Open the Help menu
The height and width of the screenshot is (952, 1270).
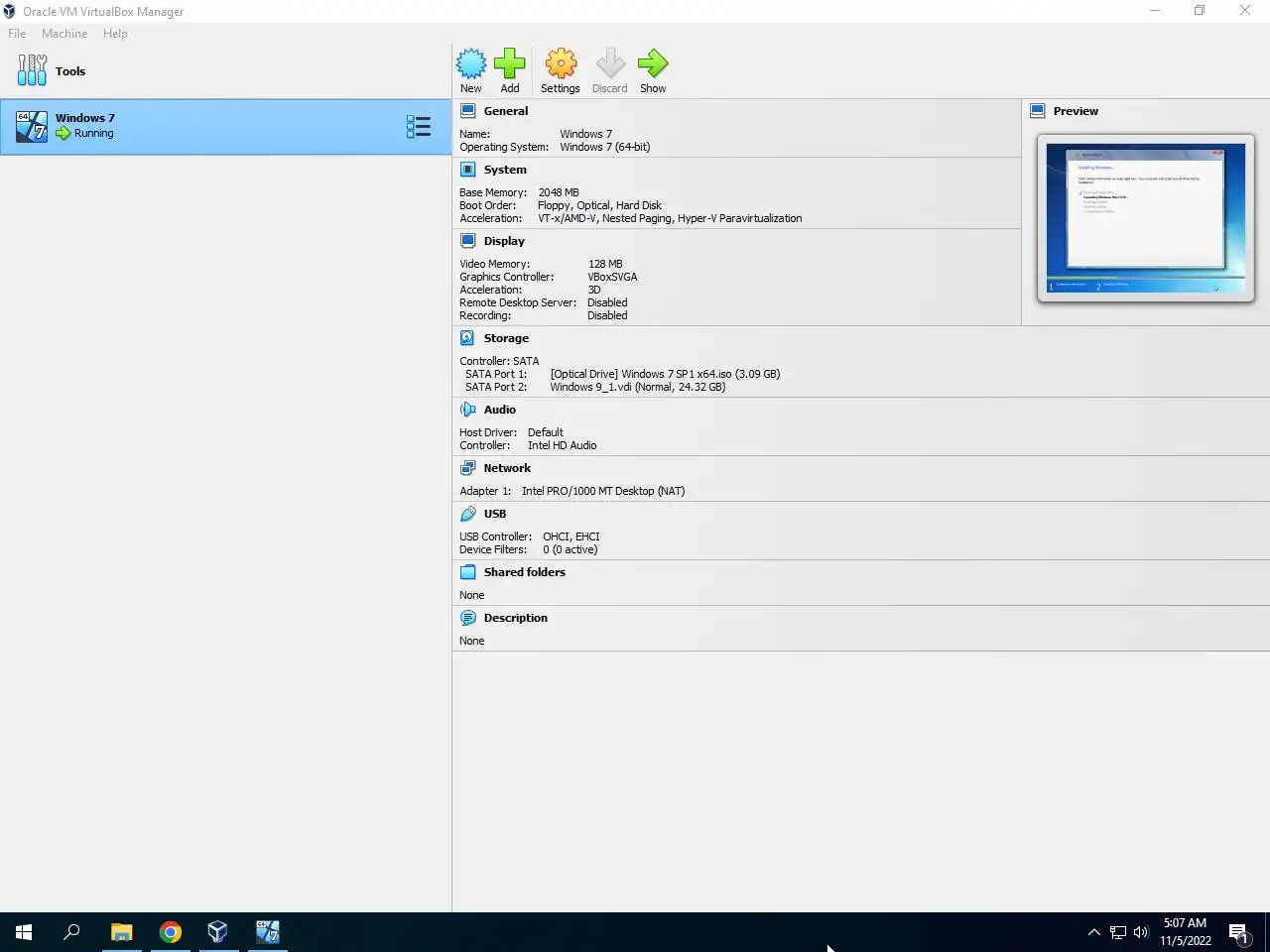[115, 34]
